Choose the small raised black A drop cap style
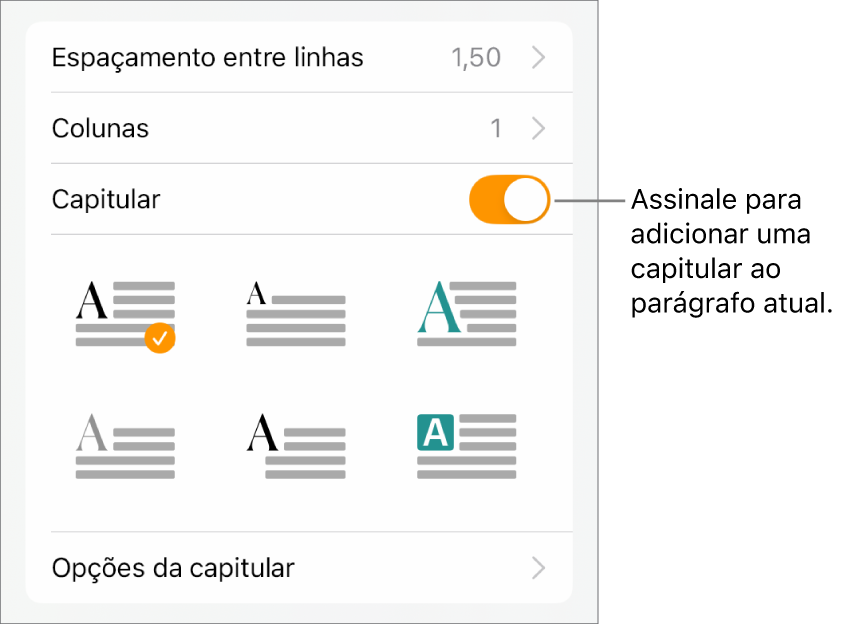 (x=295, y=312)
